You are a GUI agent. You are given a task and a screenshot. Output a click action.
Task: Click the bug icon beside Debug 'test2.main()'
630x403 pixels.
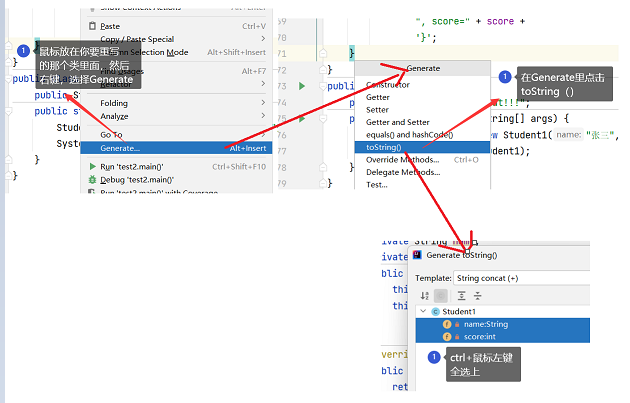tap(92, 180)
